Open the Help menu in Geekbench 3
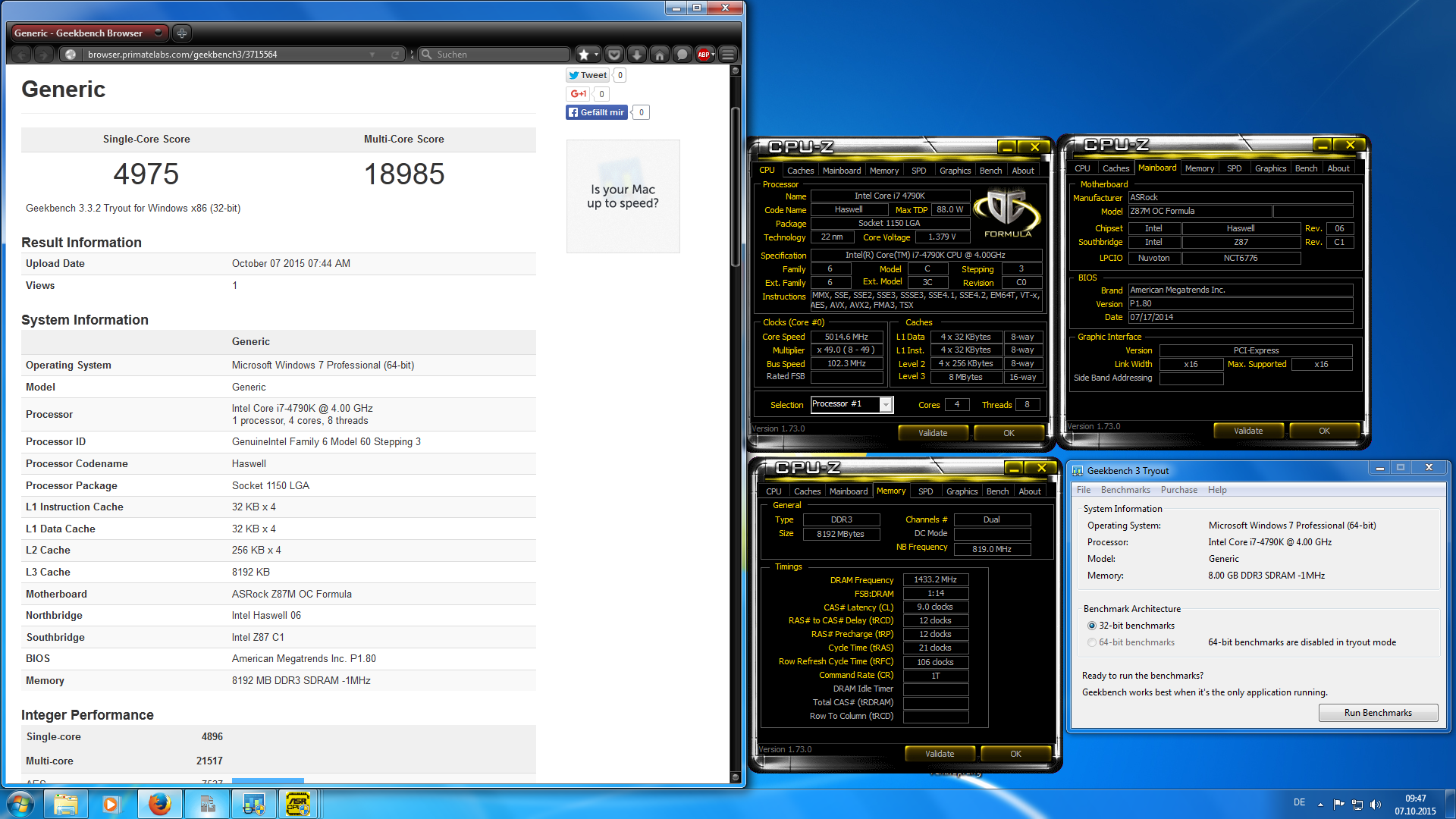Viewport: 1456px width, 819px height. (x=1217, y=490)
